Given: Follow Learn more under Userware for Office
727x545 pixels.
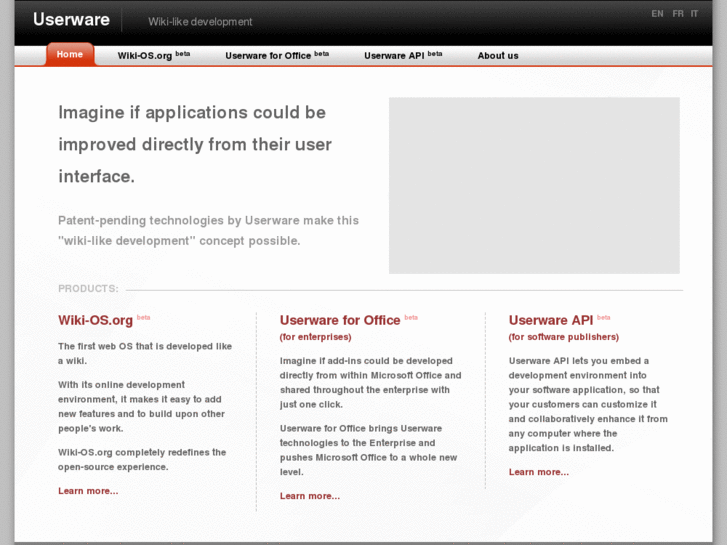Looking at the screenshot, I should (x=310, y=496).
